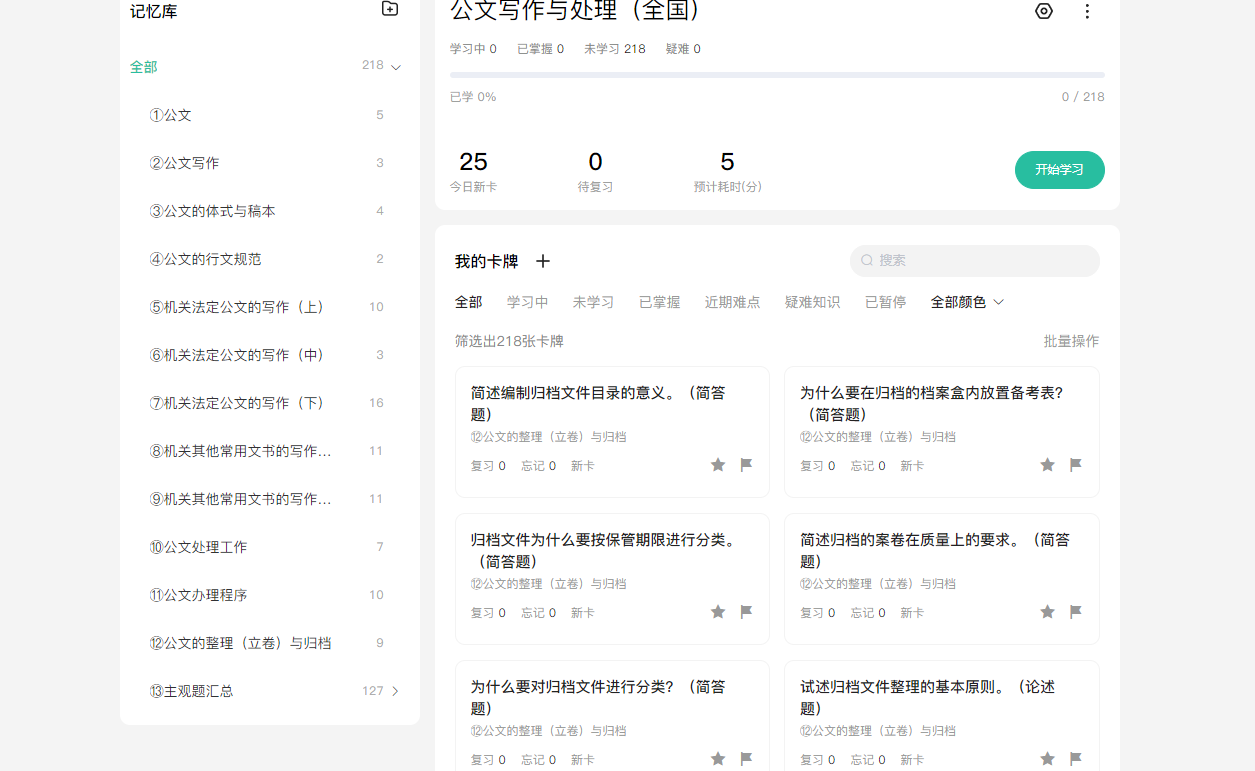
Task: Click the 待复习 count
Action: coord(595,162)
